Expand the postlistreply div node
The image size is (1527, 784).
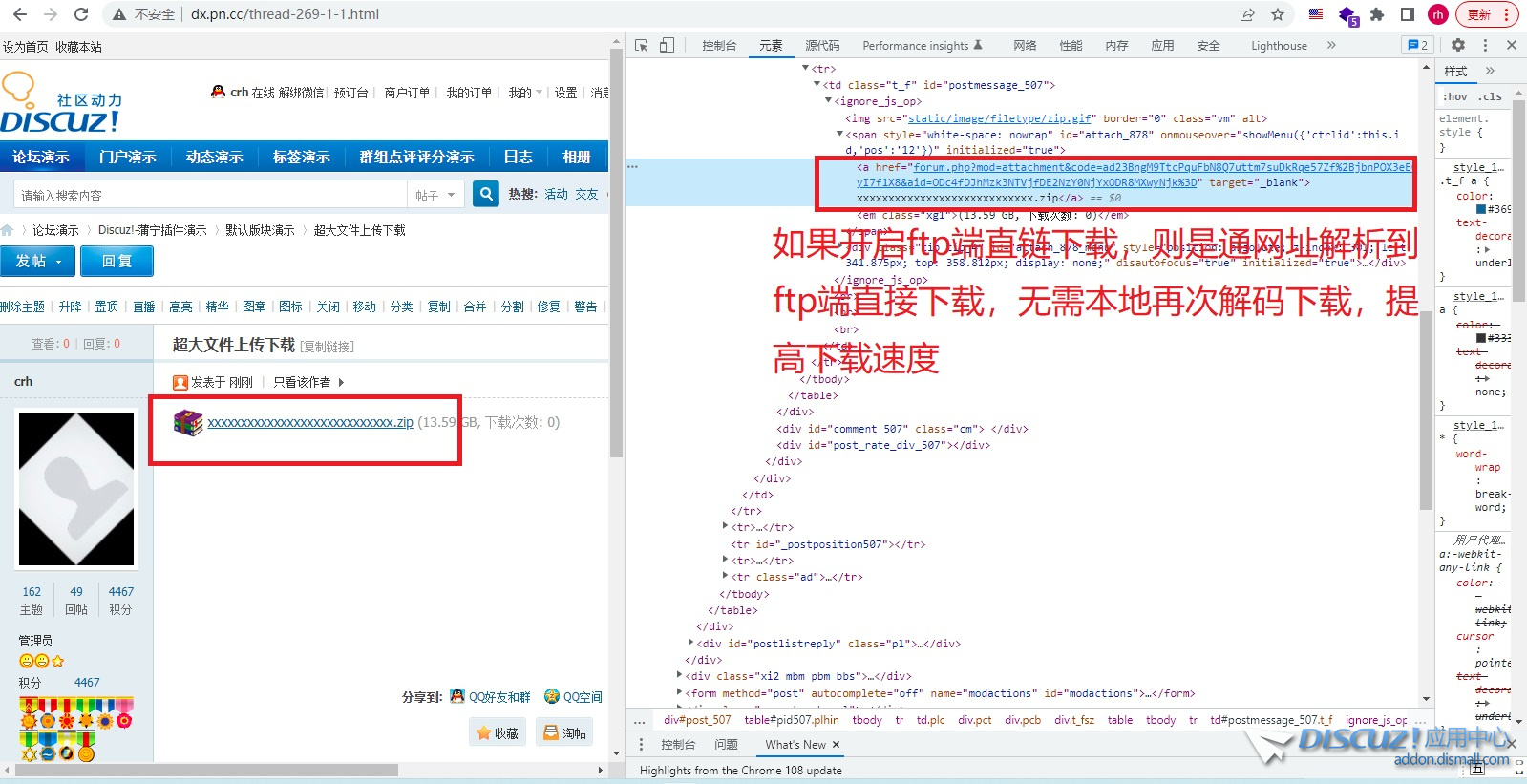pyautogui.click(x=690, y=643)
